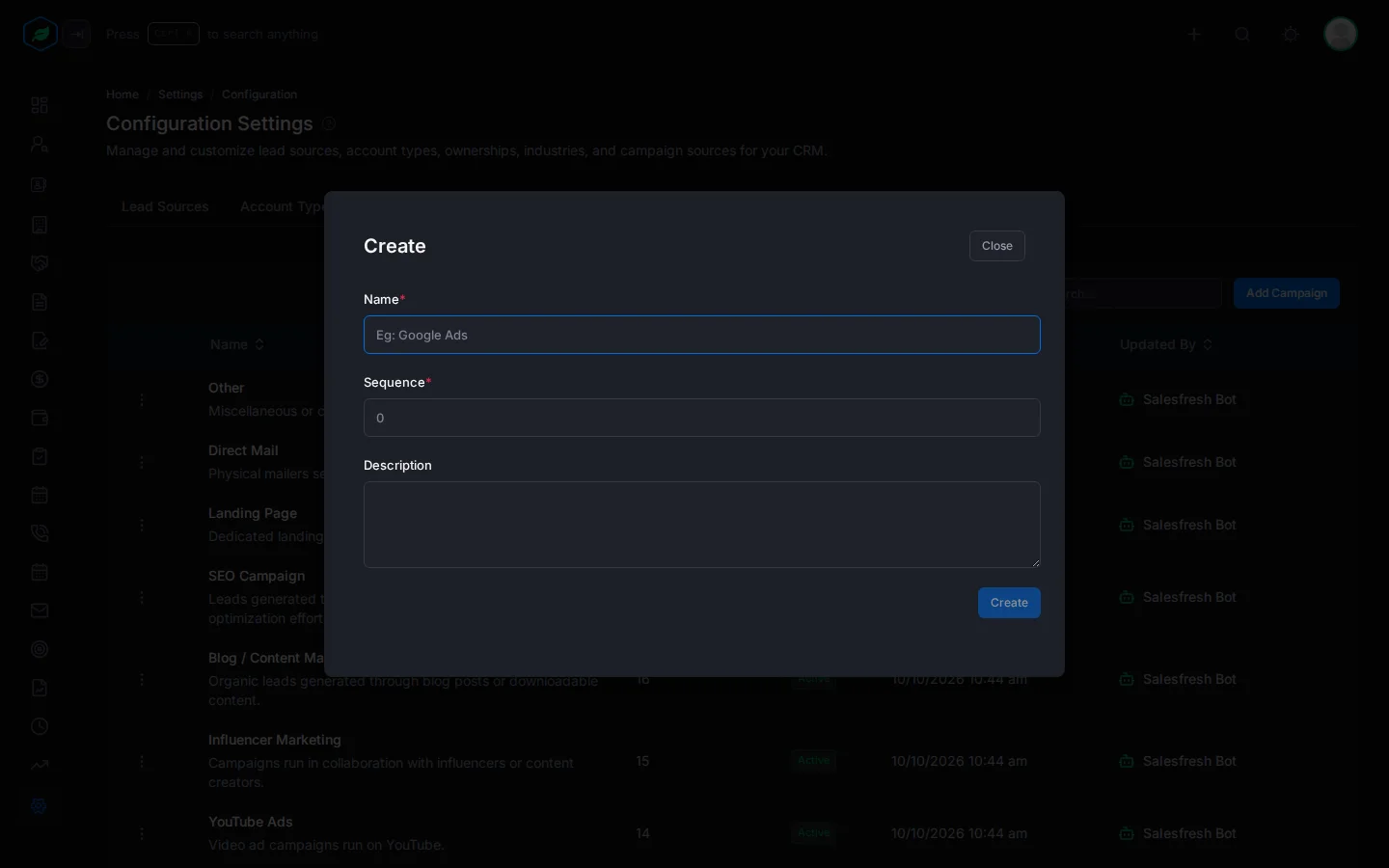Open the user search icon in the sidebar
This screenshot has width=1389, height=868.
click(x=40, y=145)
